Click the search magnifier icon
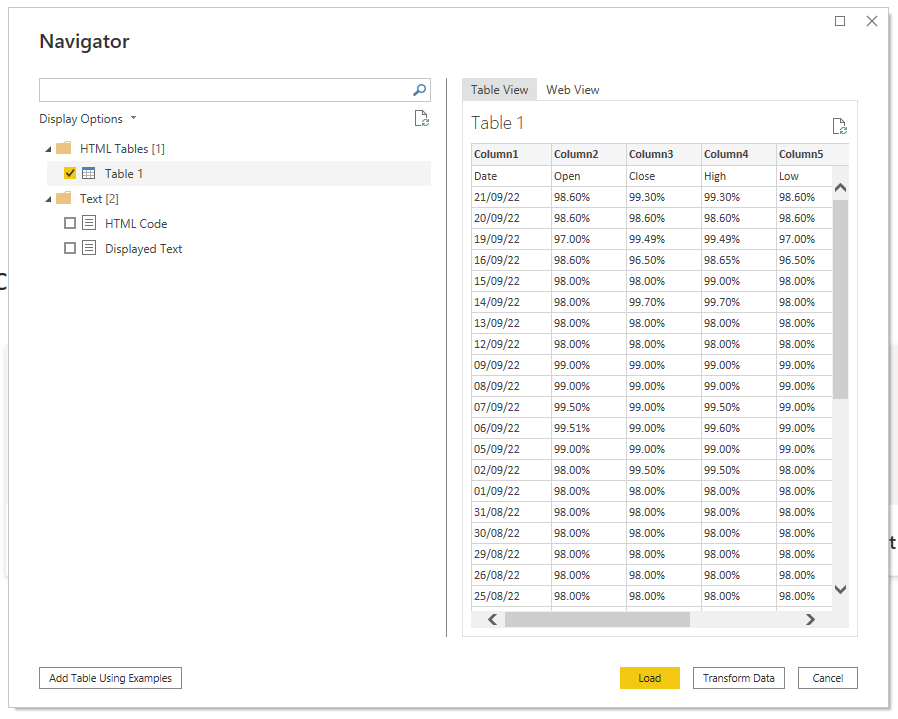The width and height of the screenshot is (898, 719). tap(420, 90)
